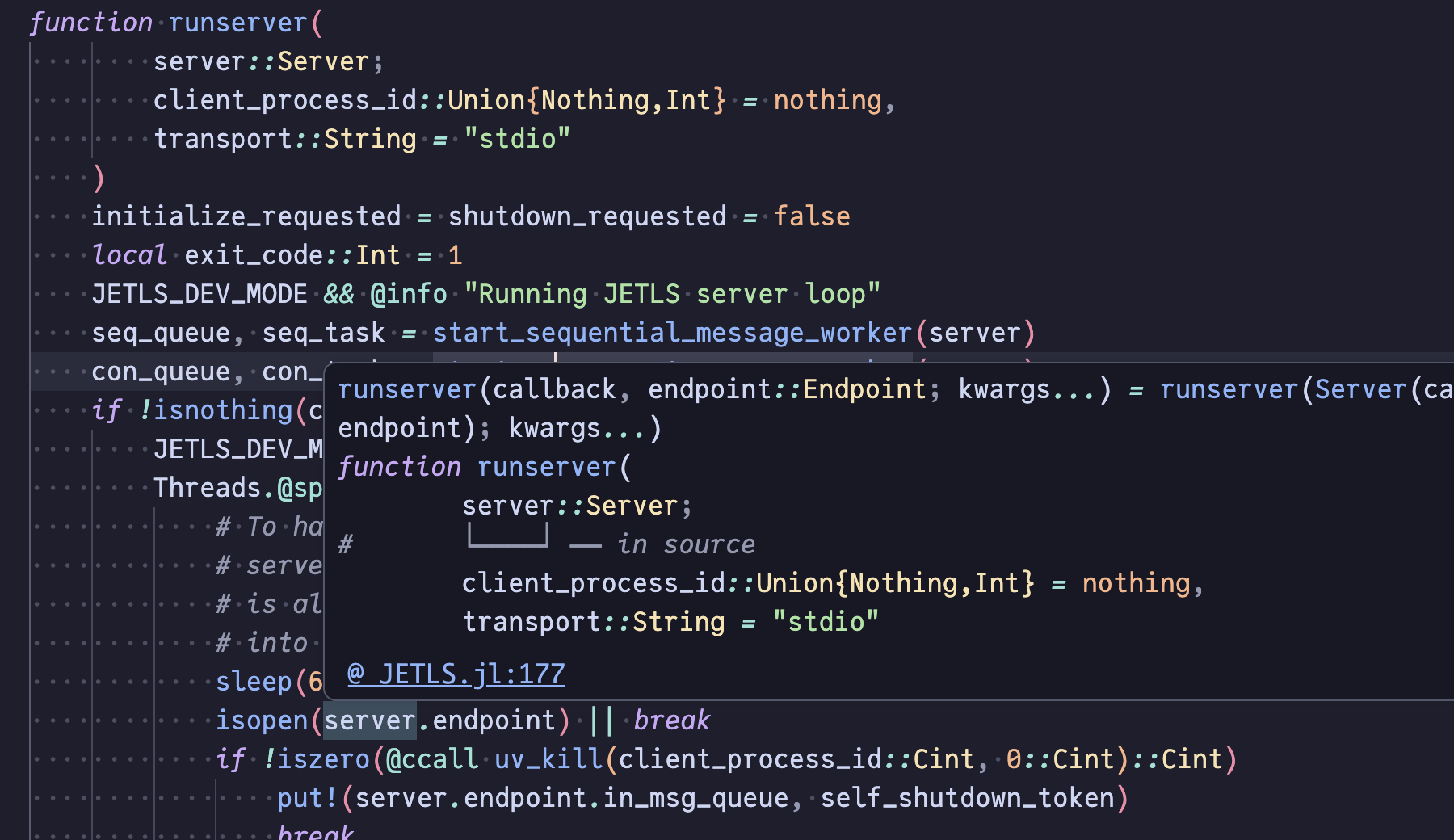Click the start_sequential_message_worker call
Screen dimensions: 1454x840
pos(672,333)
